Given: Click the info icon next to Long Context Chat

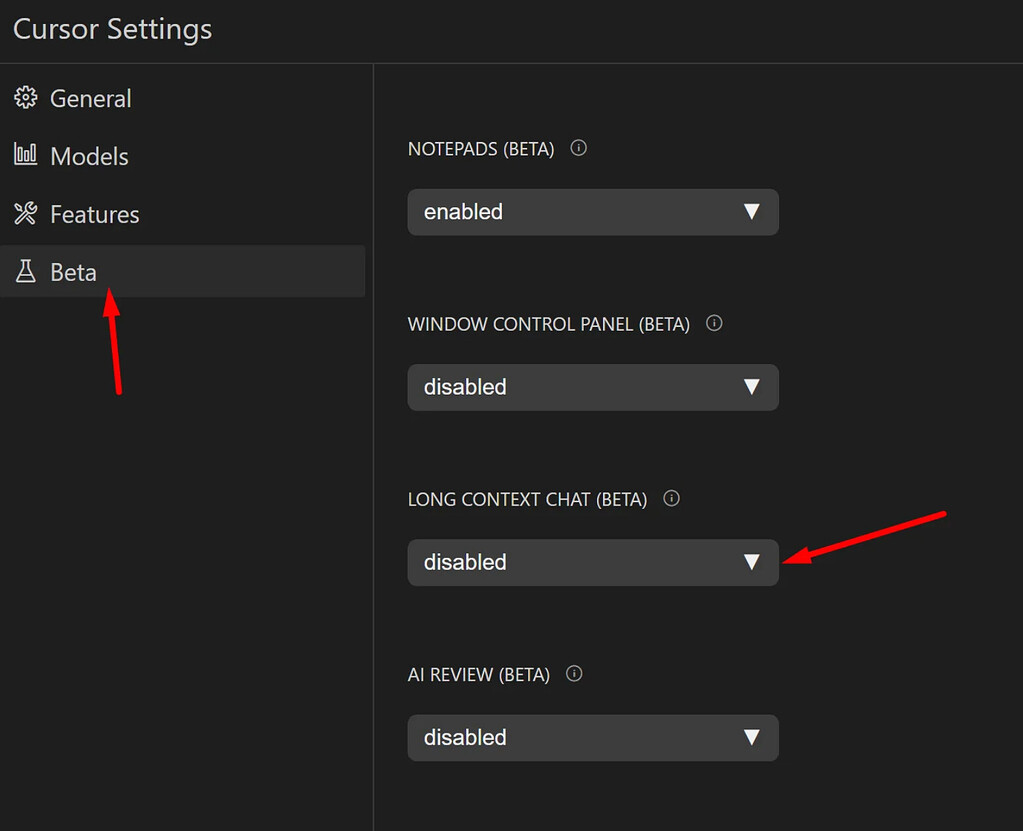Looking at the screenshot, I should [x=671, y=498].
